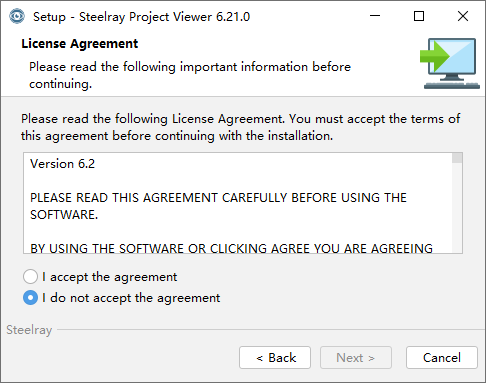This screenshot has height=383, width=486.
Task: Click the license text scrollbar thumb
Action: (x=457, y=158)
